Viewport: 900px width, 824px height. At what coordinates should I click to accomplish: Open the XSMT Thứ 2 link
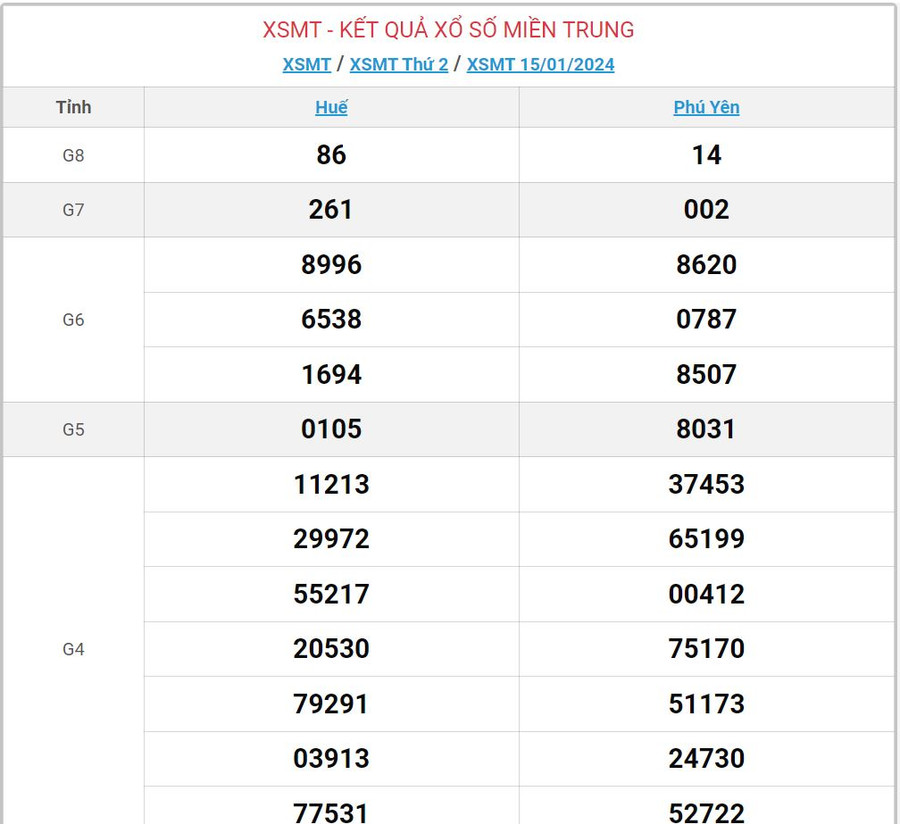click(x=398, y=64)
